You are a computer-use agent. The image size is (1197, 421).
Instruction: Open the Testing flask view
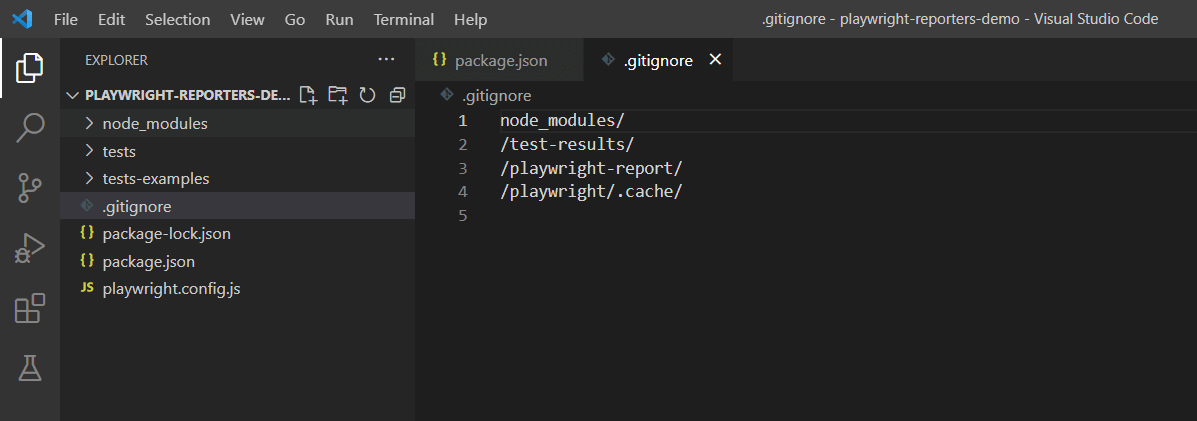pyautogui.click(x=30, y=368)
